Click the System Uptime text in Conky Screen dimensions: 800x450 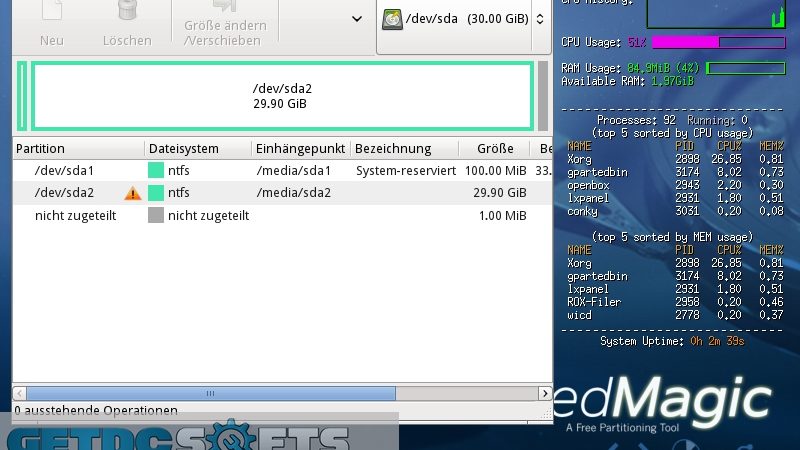point(672,341)
